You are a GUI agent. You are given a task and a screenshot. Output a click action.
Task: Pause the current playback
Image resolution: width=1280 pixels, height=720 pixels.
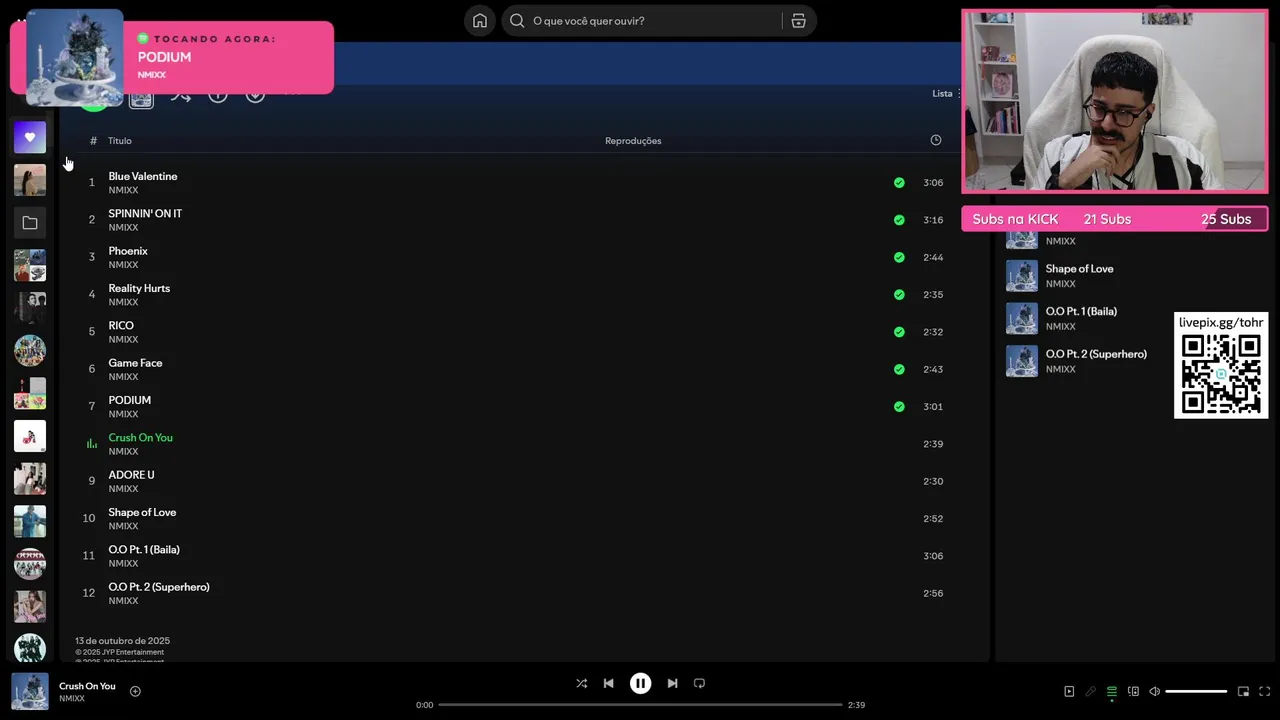tap(640, 683)
